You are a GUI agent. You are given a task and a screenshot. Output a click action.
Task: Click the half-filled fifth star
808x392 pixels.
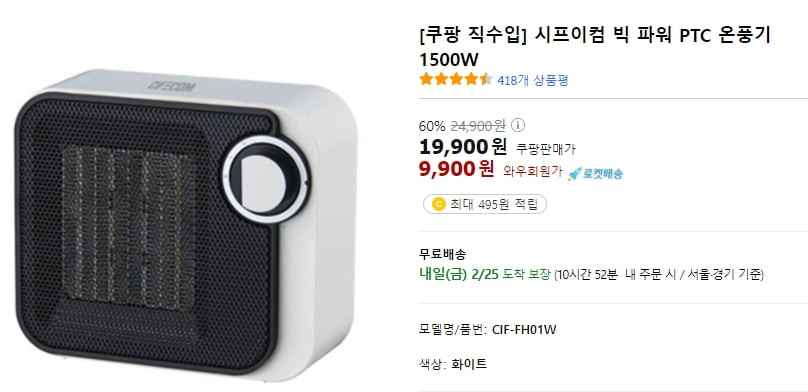coord(485,80)
